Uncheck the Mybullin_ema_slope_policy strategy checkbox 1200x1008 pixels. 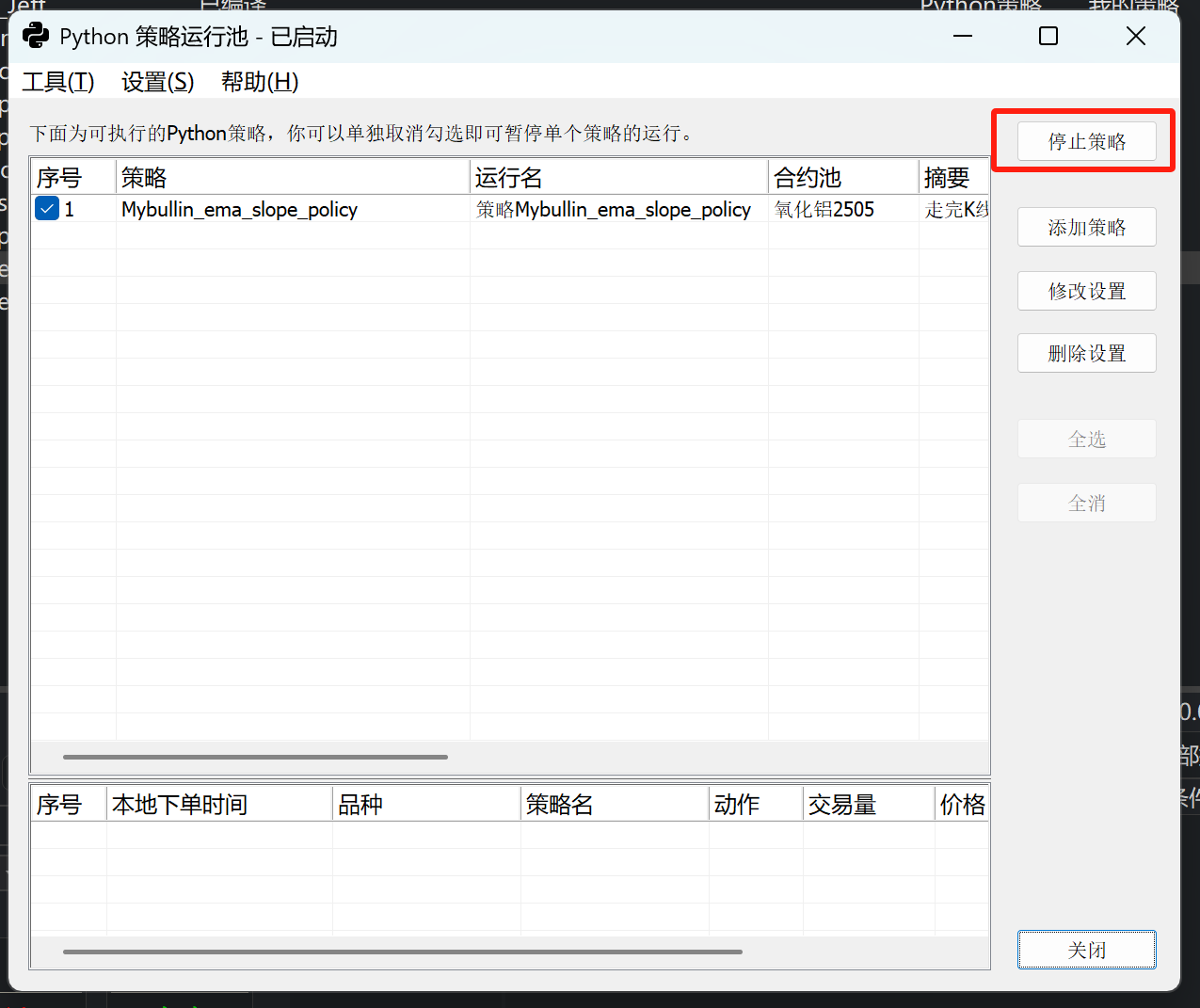(x=47, y=209)
